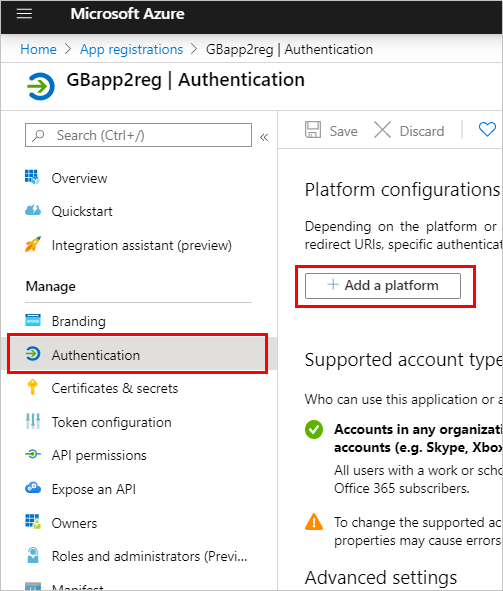
Task: Click the heart feedback icon
Action: pos(487,129)
